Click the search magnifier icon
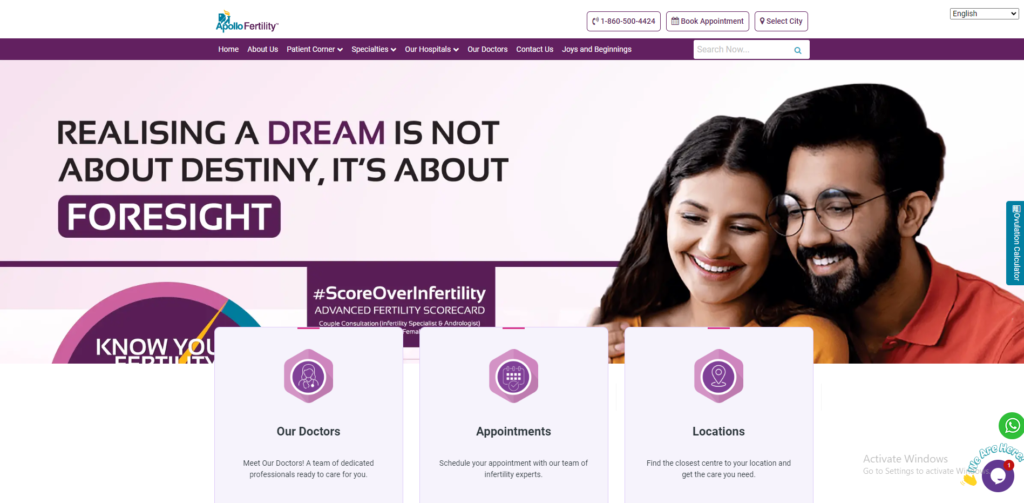 [797, 50]
